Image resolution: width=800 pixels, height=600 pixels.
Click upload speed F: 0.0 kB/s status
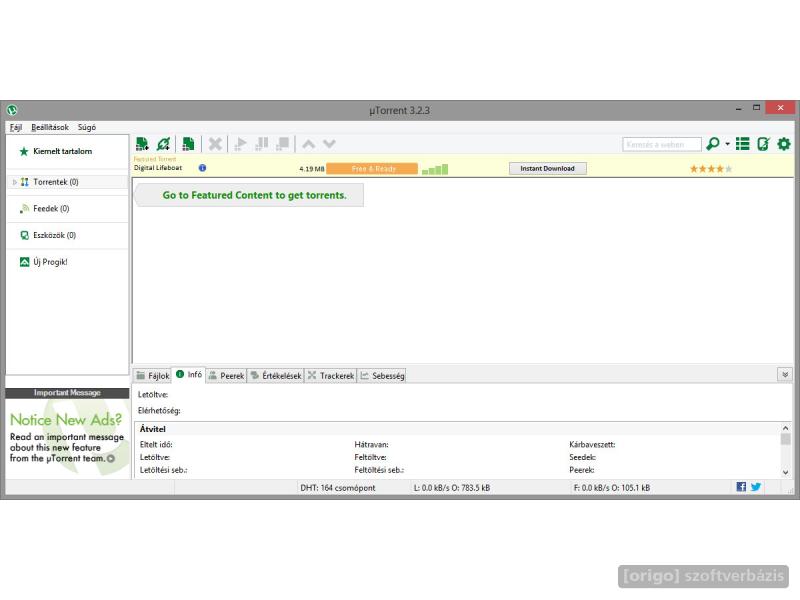point(612,488)
